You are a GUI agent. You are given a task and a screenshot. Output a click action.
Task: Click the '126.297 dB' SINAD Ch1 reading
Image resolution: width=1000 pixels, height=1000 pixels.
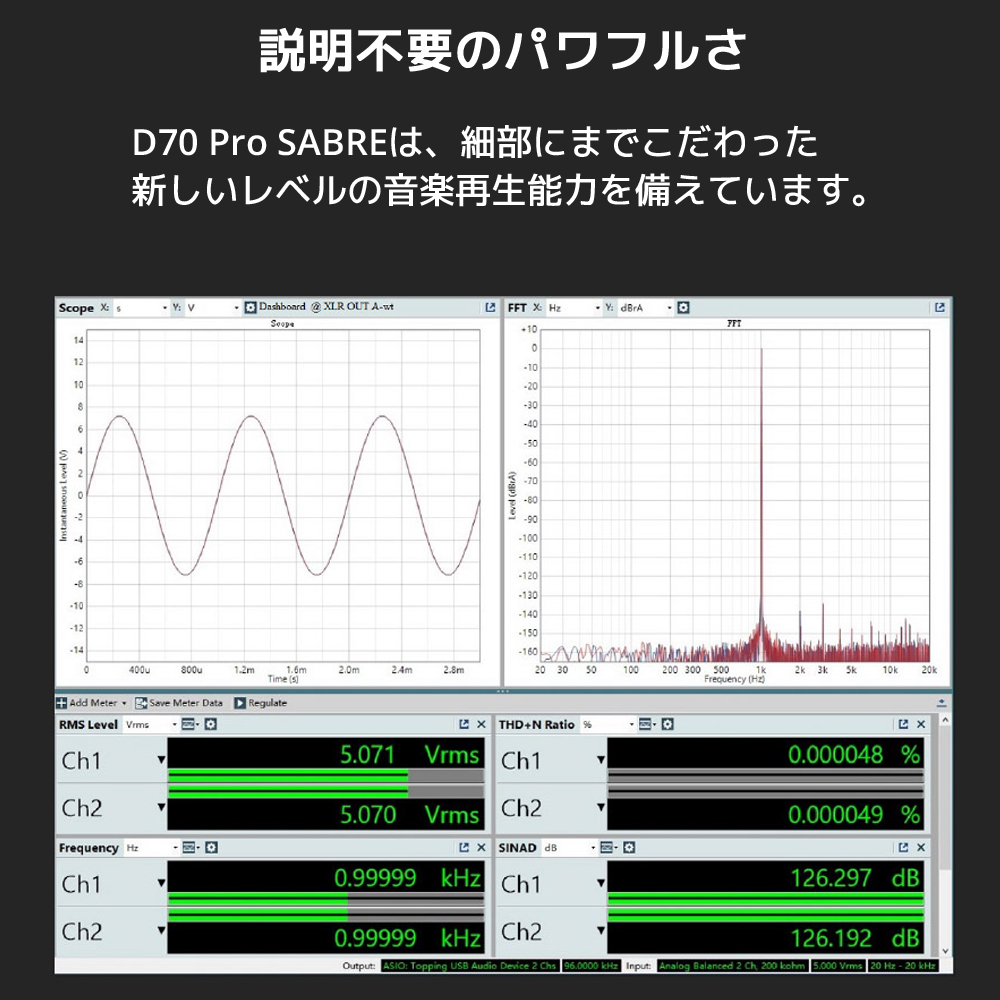(855, 878)
